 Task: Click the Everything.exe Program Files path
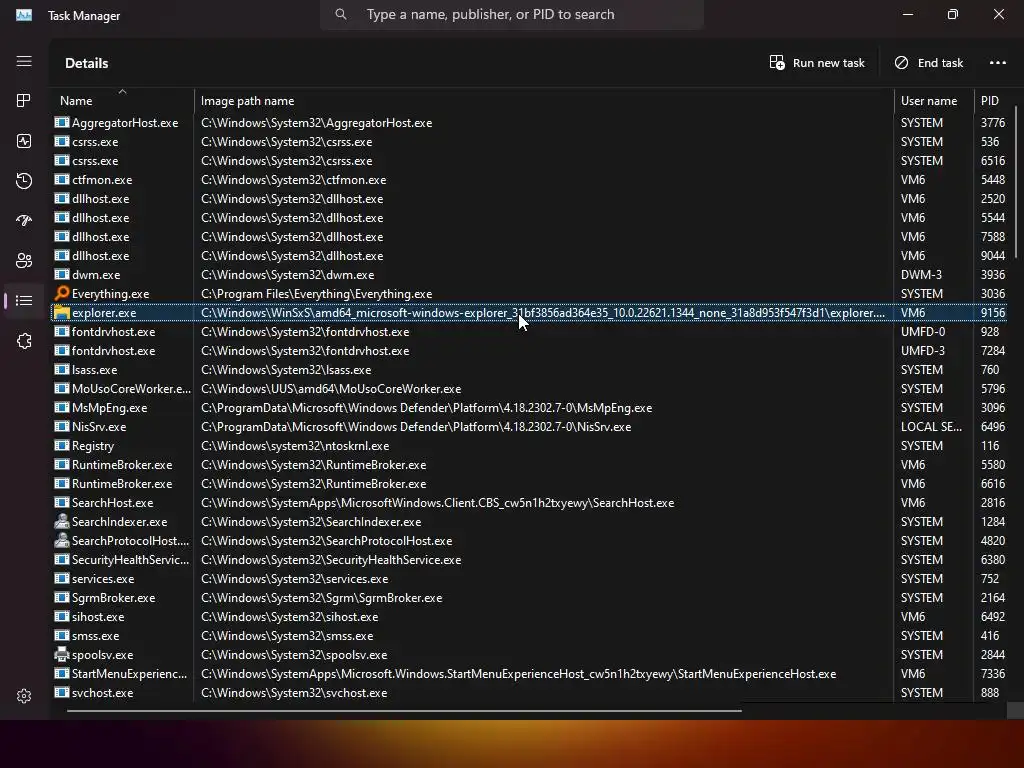(317, 294)
